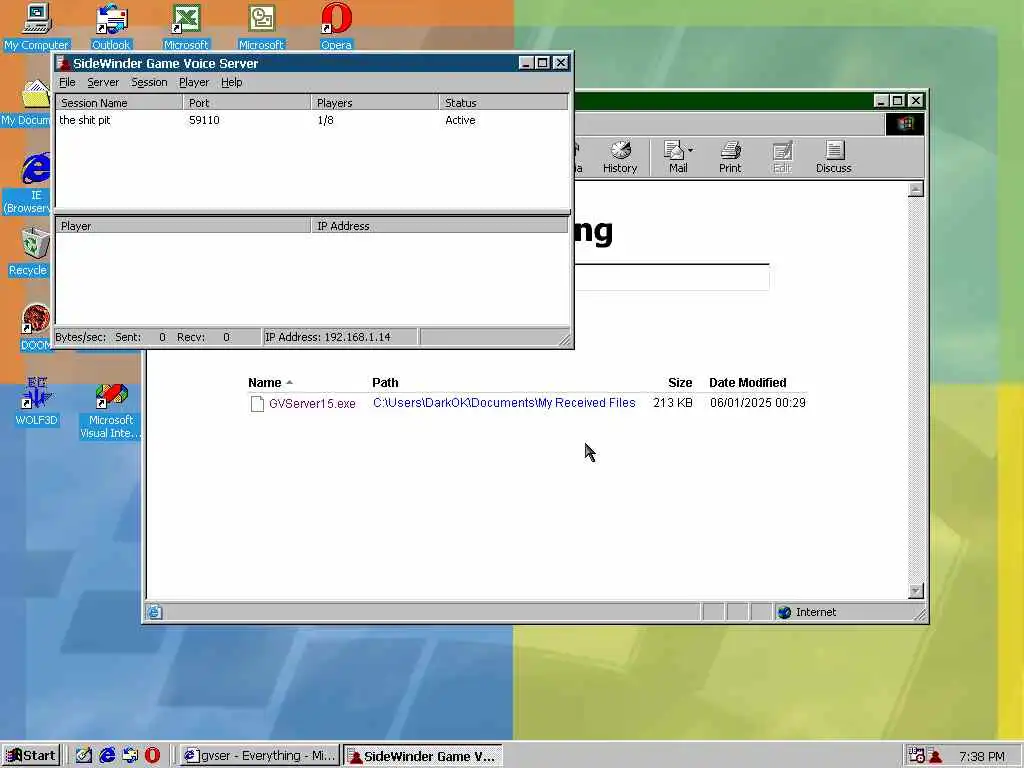Click the first quick launch notepad icon

84,756
